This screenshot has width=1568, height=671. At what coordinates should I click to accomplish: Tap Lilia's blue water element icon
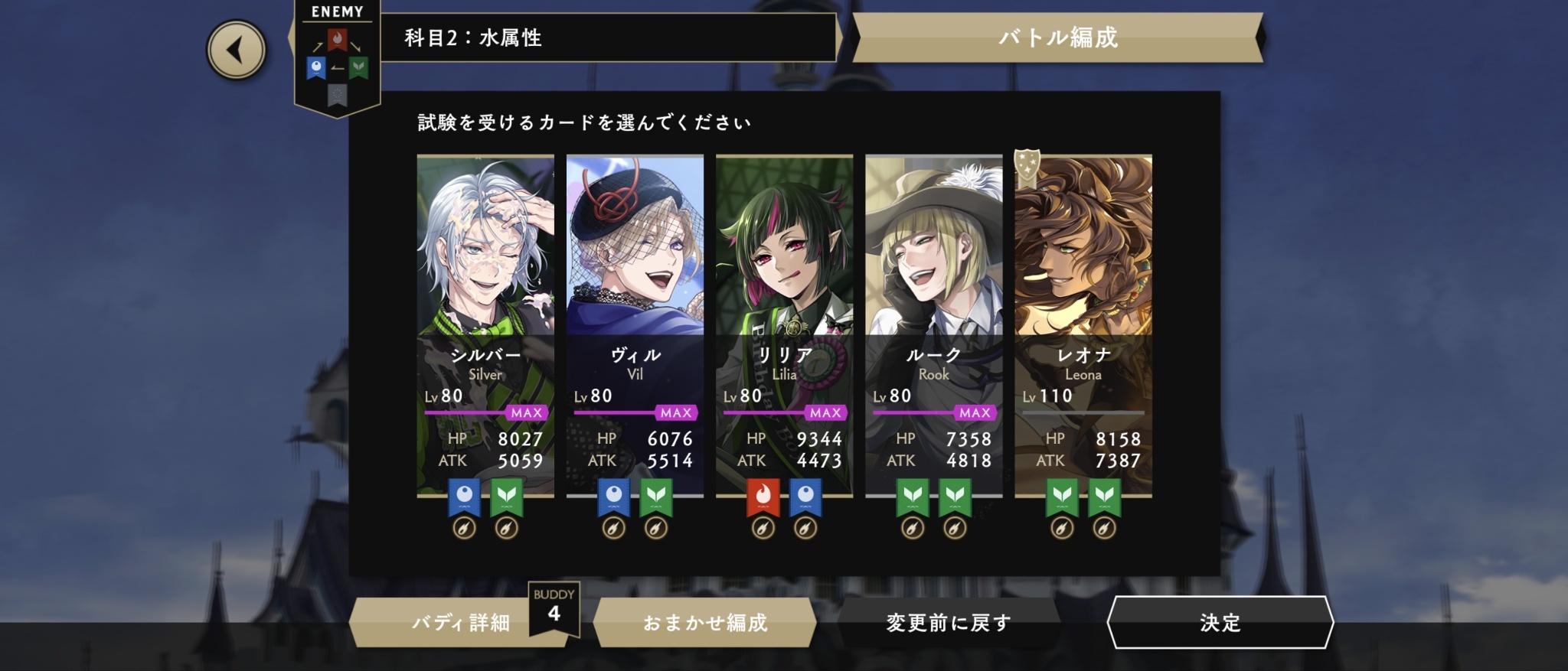(x=805, y=497)
